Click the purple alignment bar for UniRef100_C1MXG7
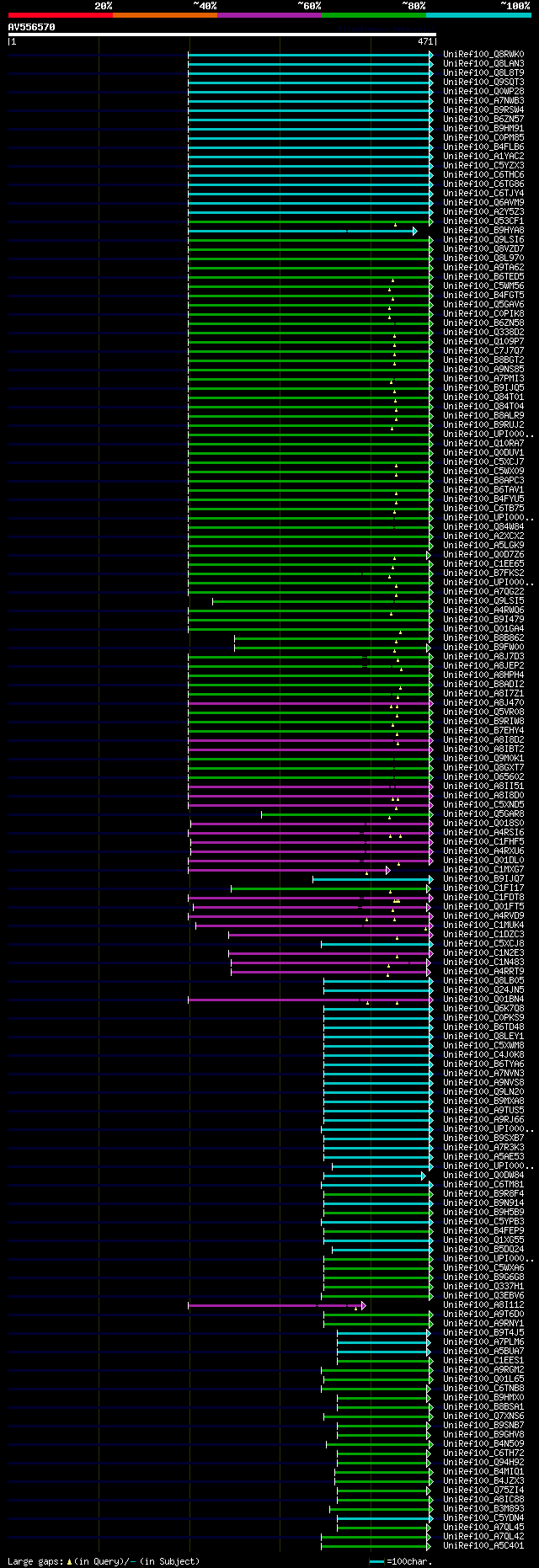 (289, 870)
